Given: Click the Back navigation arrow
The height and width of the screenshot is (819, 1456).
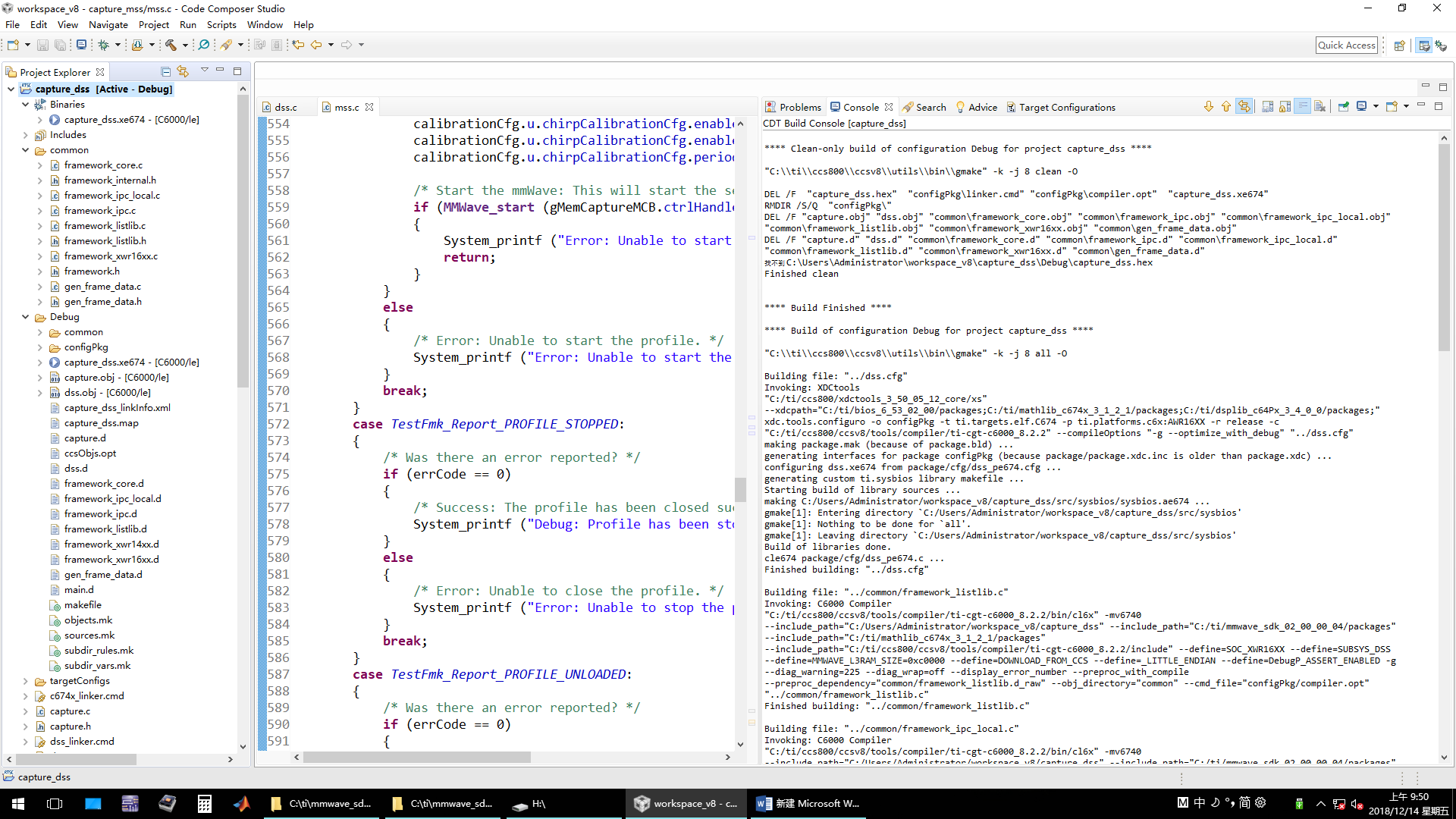Looking at the screenshot, I should pyautogui.click(x=316, y=45).
